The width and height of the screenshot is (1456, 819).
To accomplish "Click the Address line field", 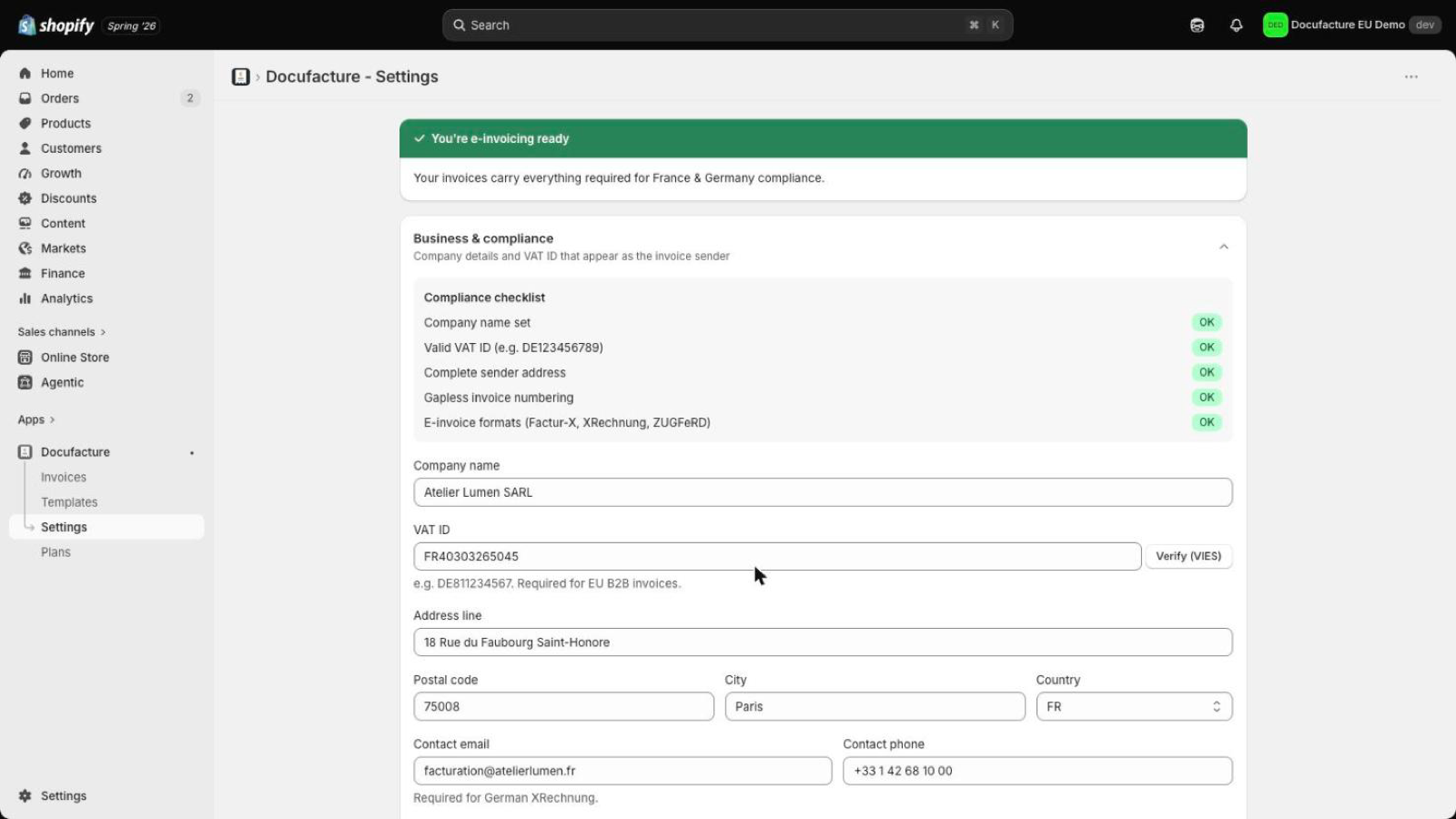I will coord(823,642).
